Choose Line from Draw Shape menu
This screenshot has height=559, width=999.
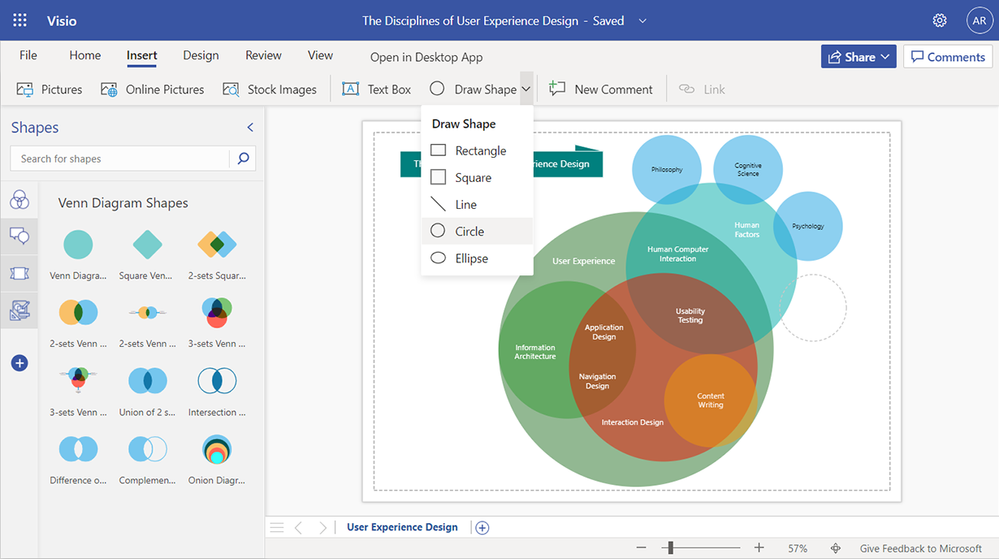[477, 204]
